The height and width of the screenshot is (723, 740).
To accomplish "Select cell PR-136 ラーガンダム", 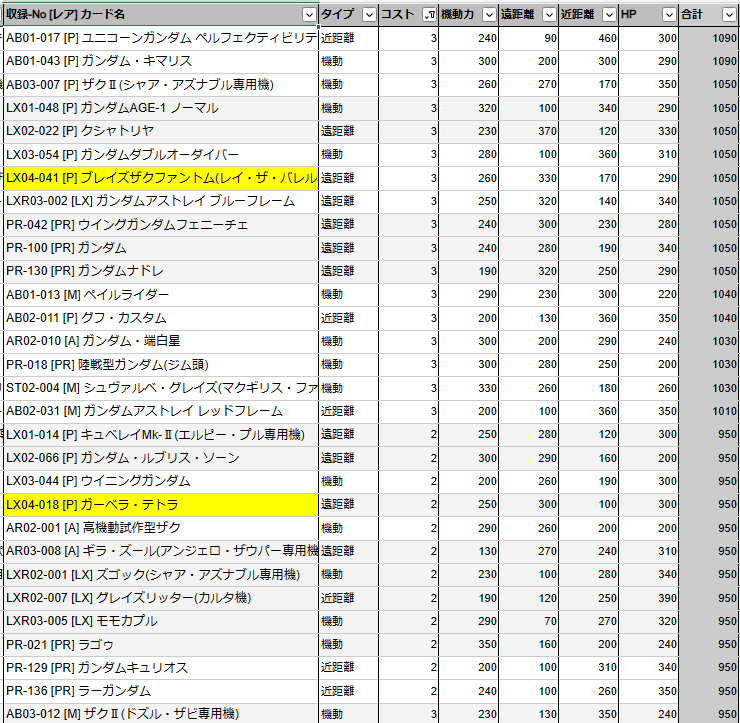I will point(160,691).
